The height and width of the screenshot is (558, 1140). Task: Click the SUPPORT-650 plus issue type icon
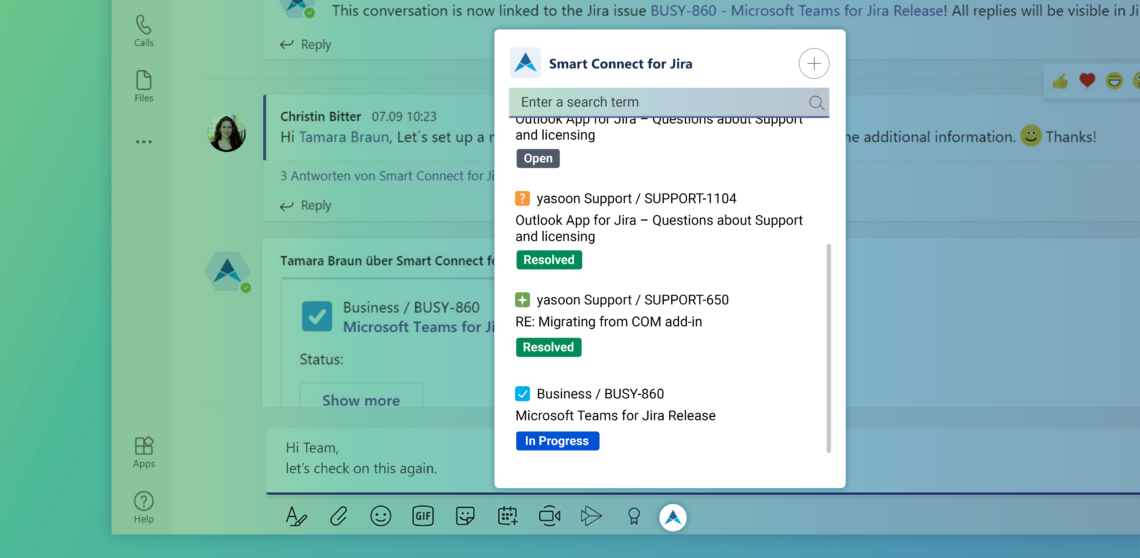tap(522, 300)
